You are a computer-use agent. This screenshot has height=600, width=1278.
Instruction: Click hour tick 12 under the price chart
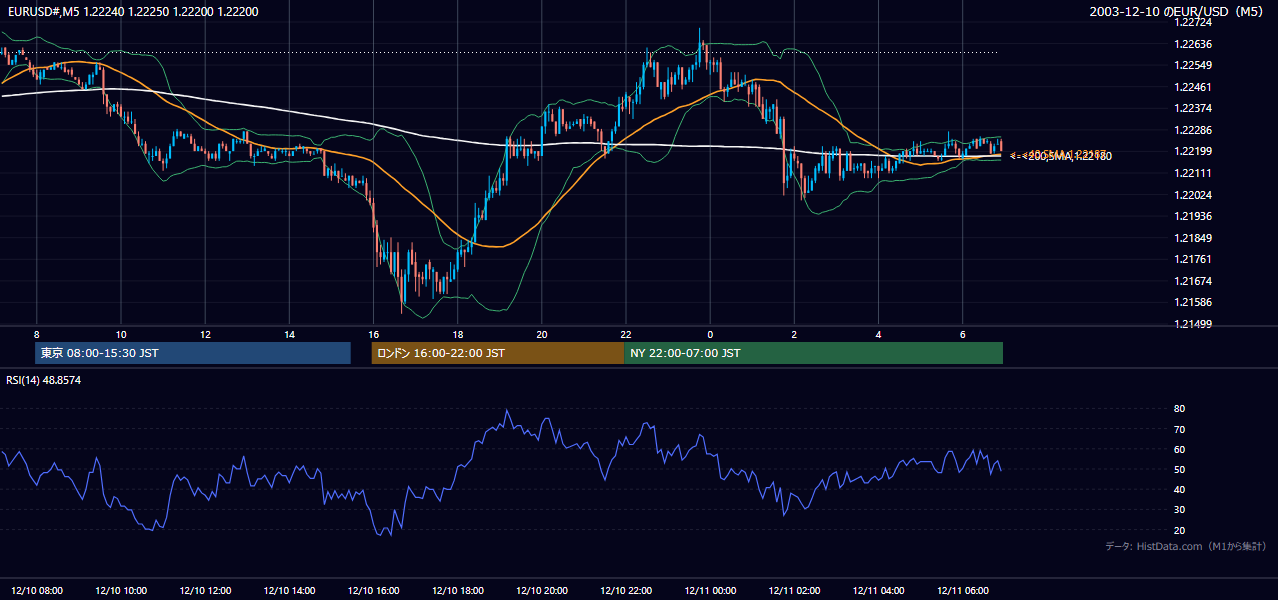[205, 334]
